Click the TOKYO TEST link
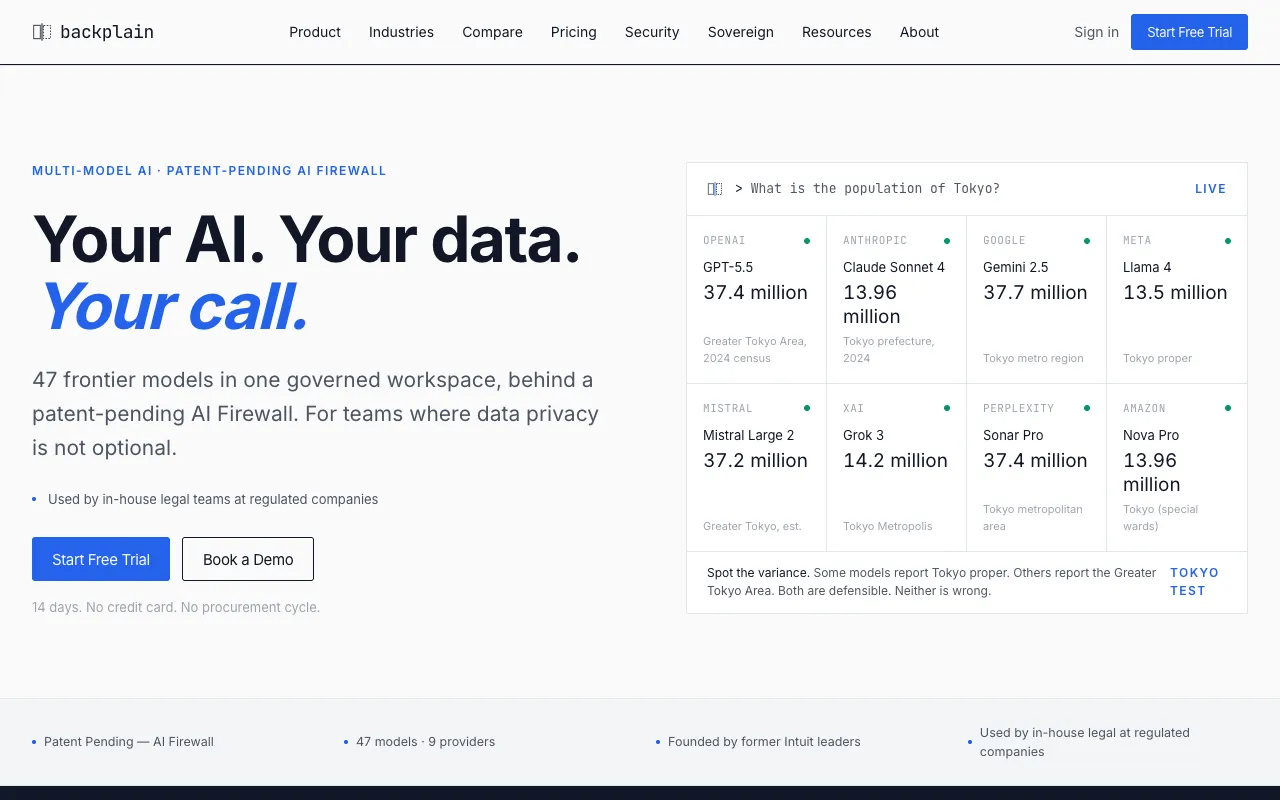Viewport: 1280px width, 800px height. [1195, 582]
